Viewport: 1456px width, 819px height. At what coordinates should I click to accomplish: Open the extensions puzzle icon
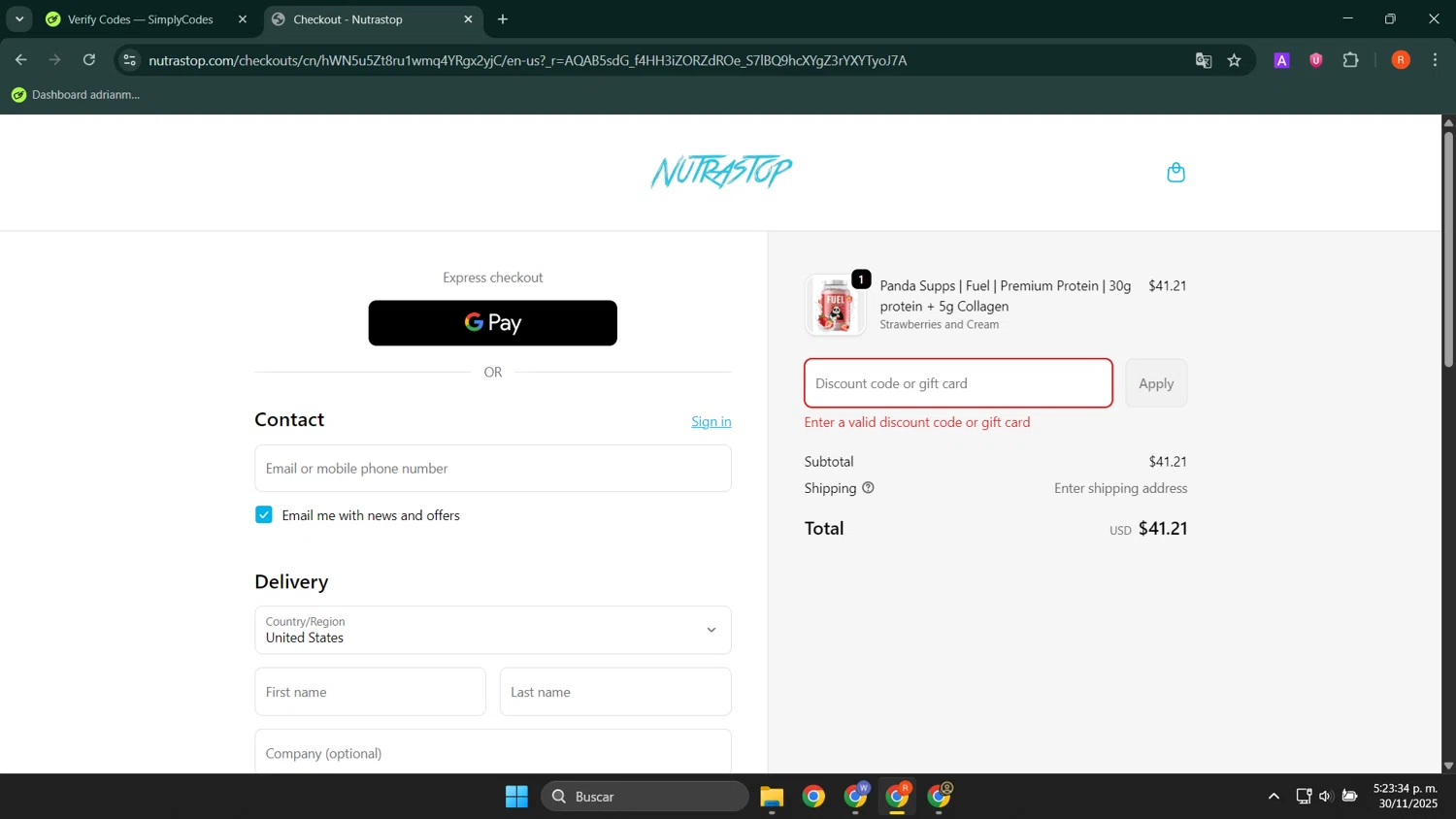point(1350,60)
